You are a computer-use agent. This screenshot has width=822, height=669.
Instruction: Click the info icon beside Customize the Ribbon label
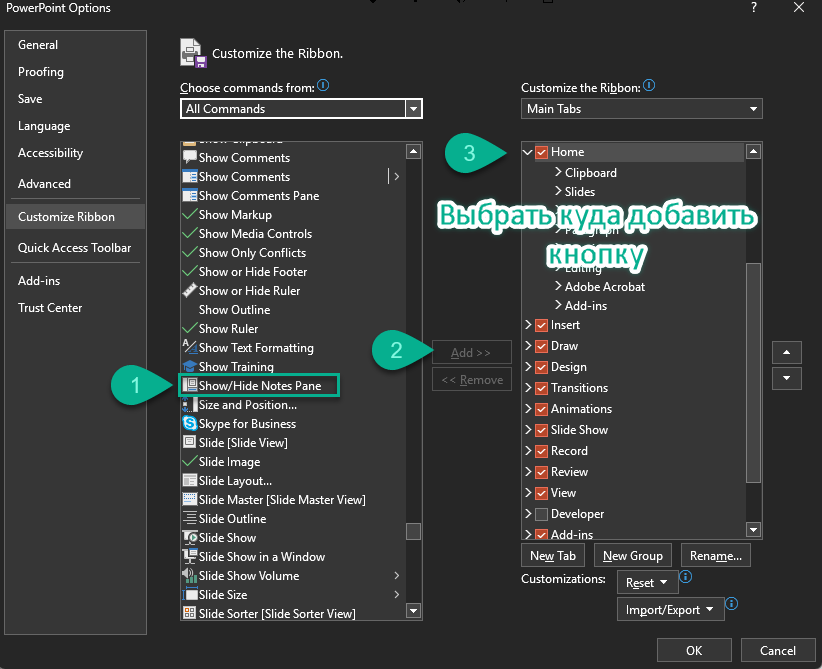pos(649,85)
